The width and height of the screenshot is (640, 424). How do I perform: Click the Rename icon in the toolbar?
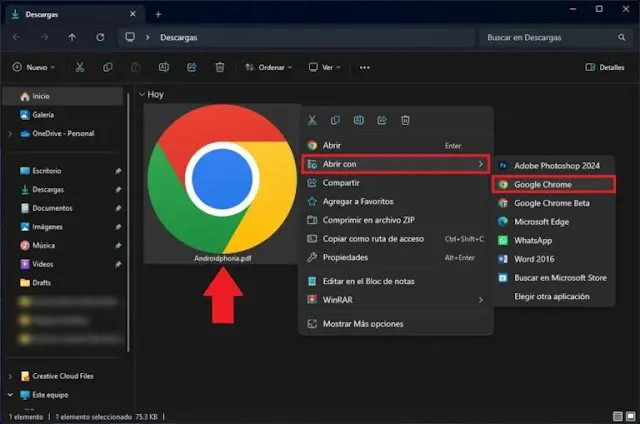click(164, 67)
